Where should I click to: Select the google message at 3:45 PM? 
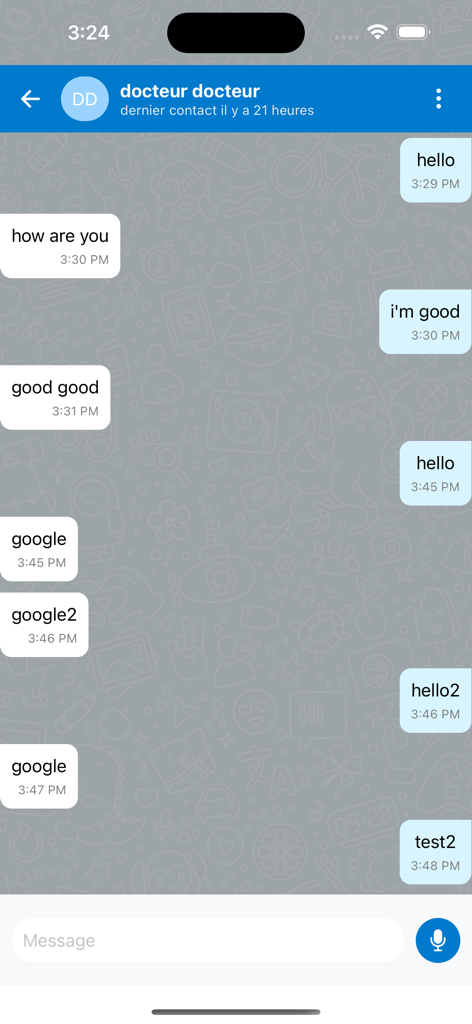39,549
